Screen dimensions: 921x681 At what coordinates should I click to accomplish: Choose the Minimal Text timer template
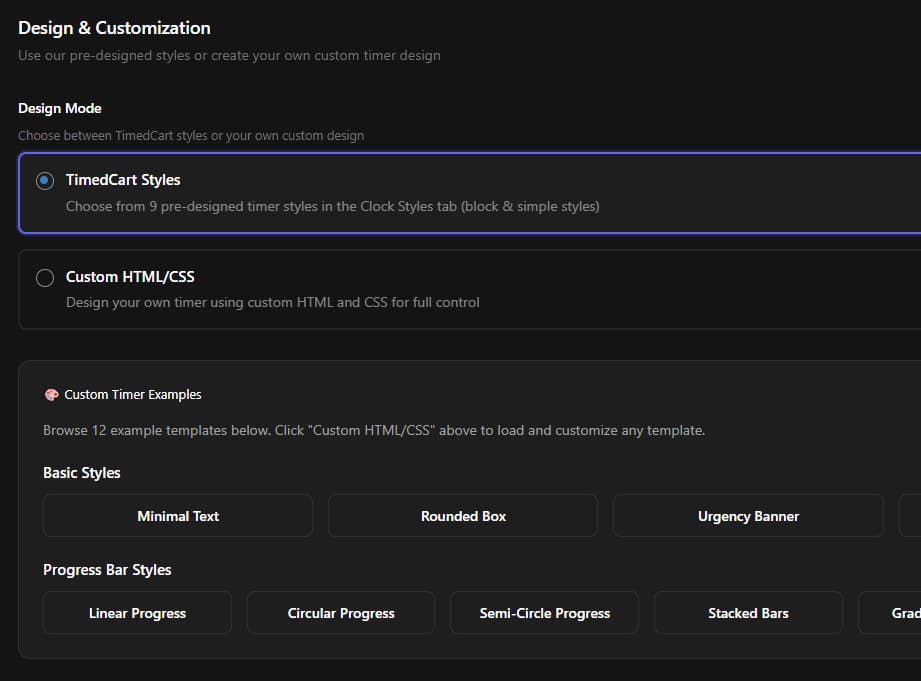177,515
